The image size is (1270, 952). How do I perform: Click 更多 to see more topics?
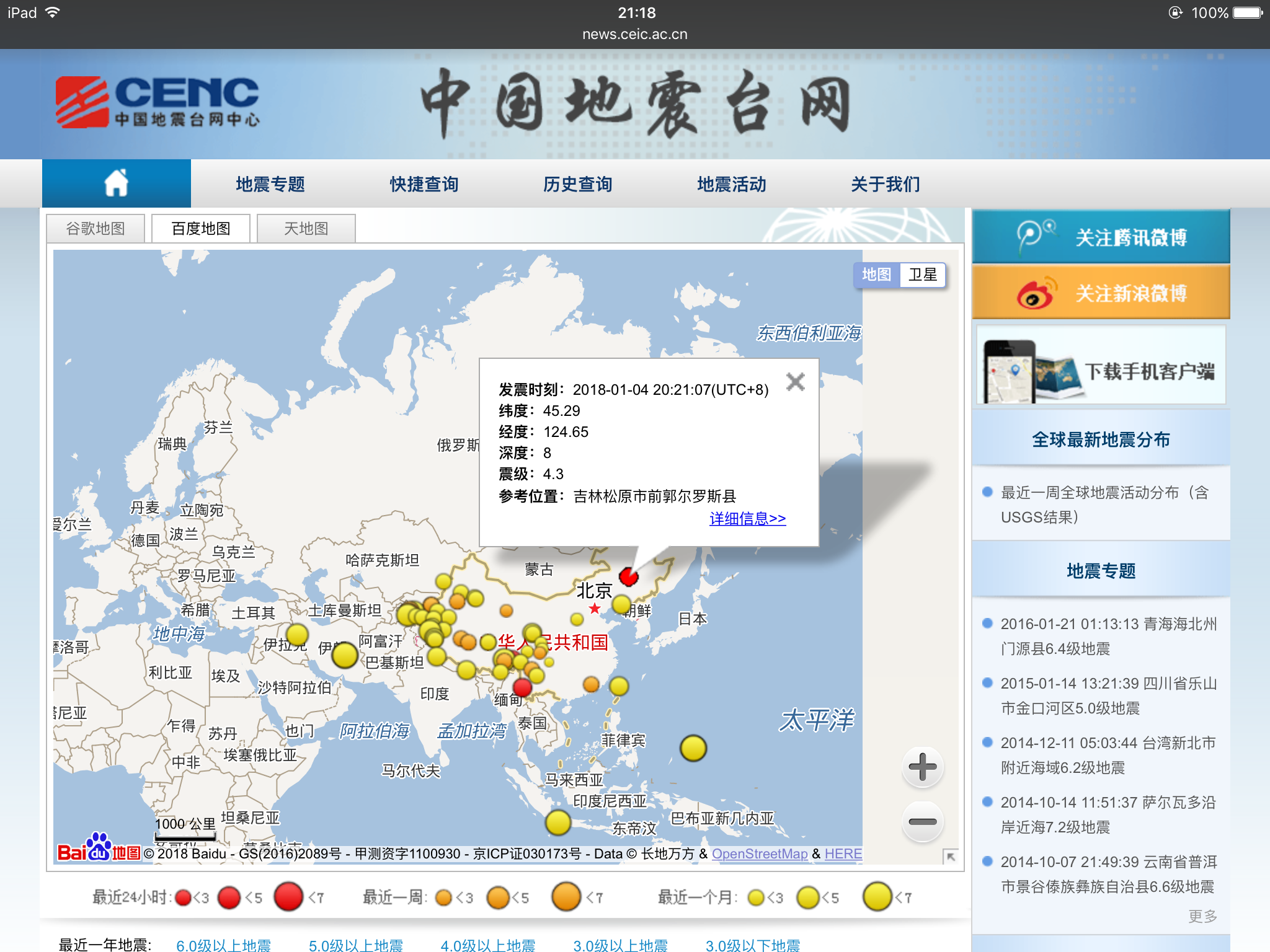(1202, 915)
